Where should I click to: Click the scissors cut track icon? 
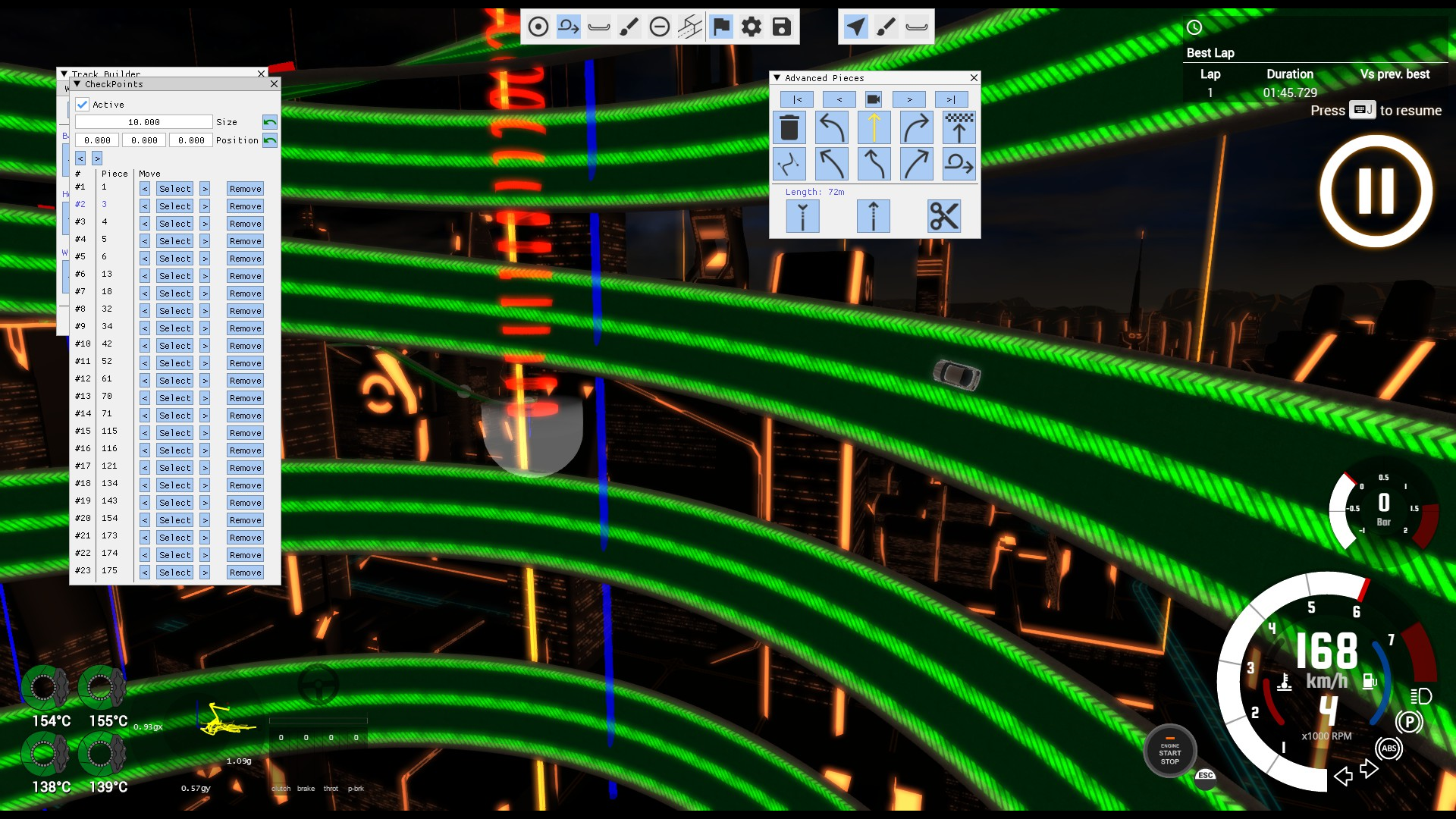click(944, 217)
